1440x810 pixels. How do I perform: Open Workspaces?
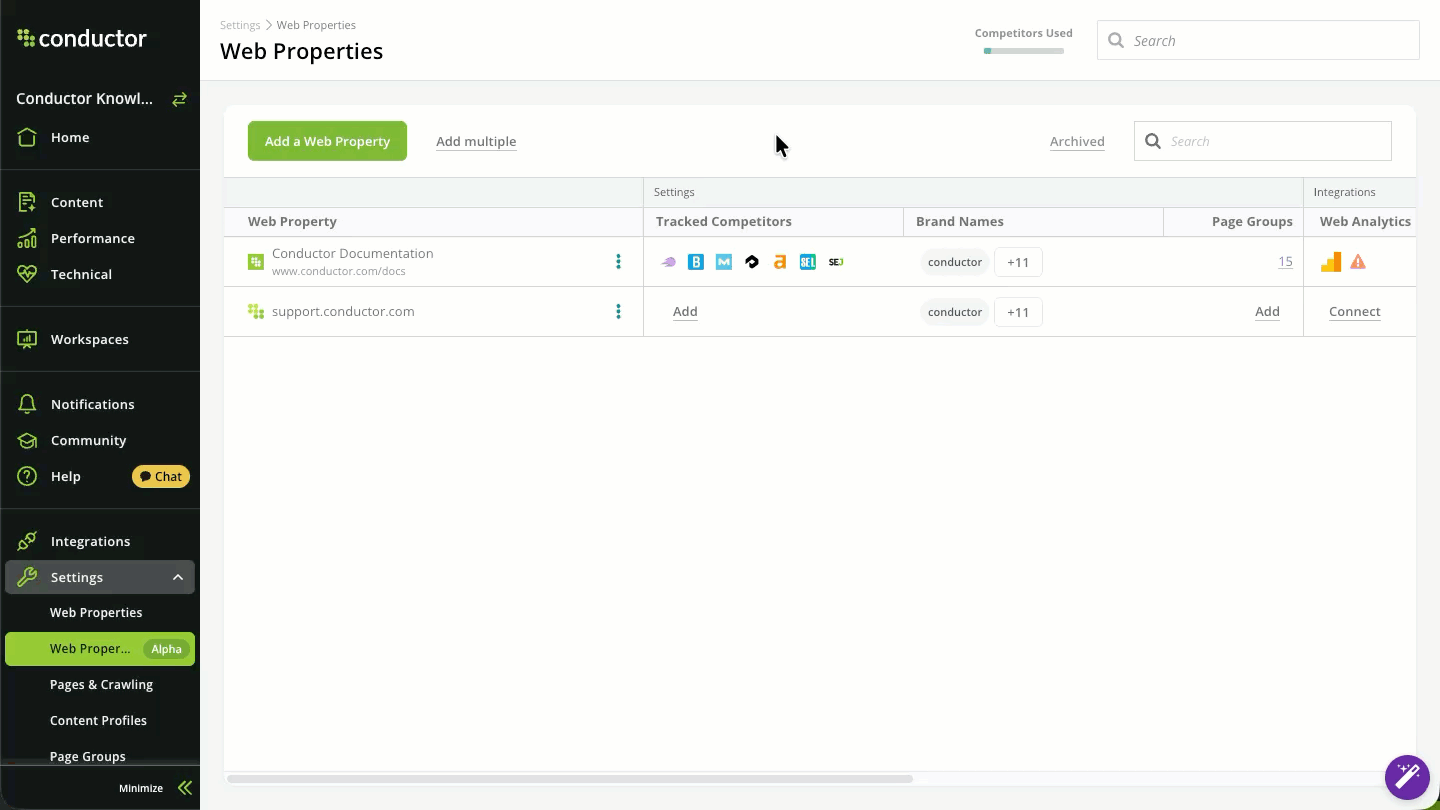[x=90, y=339]
